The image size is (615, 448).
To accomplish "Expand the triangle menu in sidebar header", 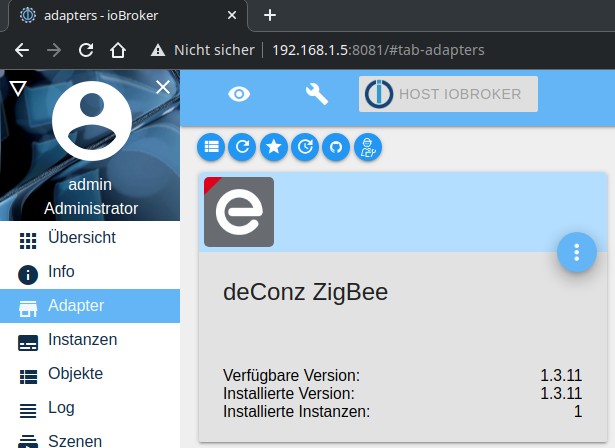I will pos(17,88).
